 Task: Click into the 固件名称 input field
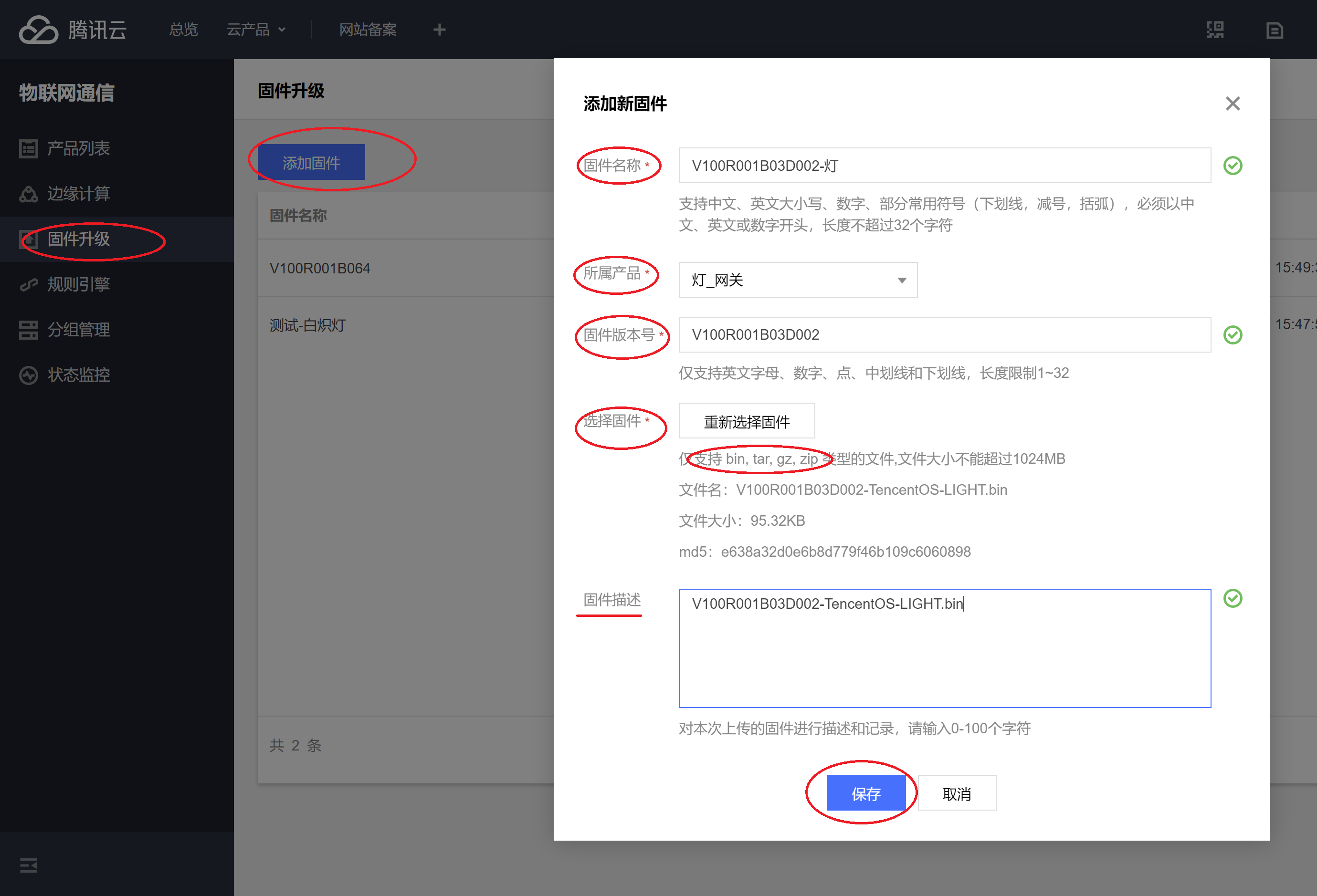pyautogui.click(x=944, y=166)
